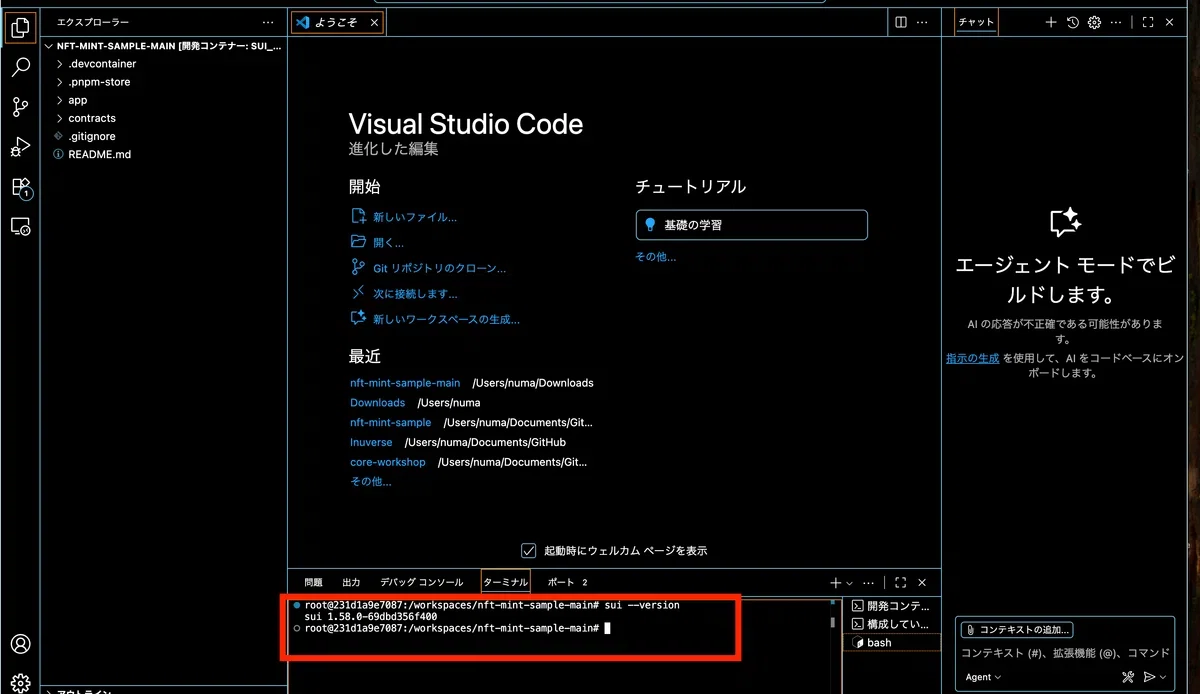Open recent nft-mint-sample-main in Downloads
The height and width of the screenshot is (694, 1200).
coord(405,383)
